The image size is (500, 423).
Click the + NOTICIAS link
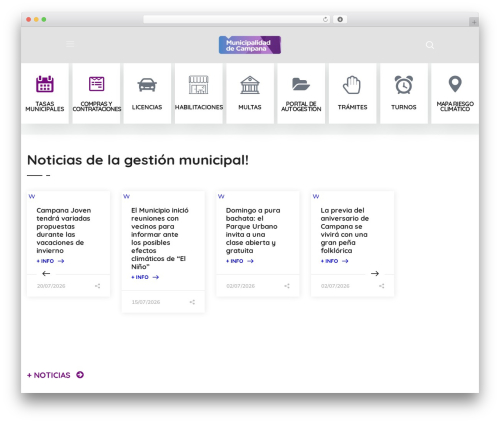pos(49,375)
